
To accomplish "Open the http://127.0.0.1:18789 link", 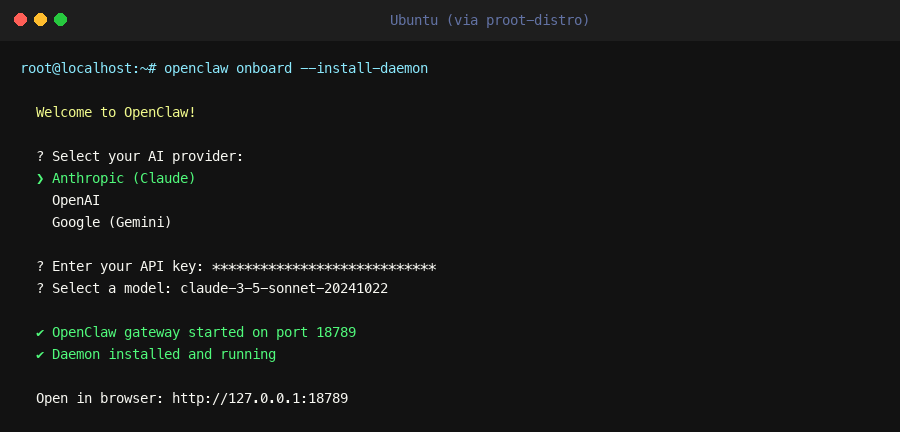I will tap(260, 398).
